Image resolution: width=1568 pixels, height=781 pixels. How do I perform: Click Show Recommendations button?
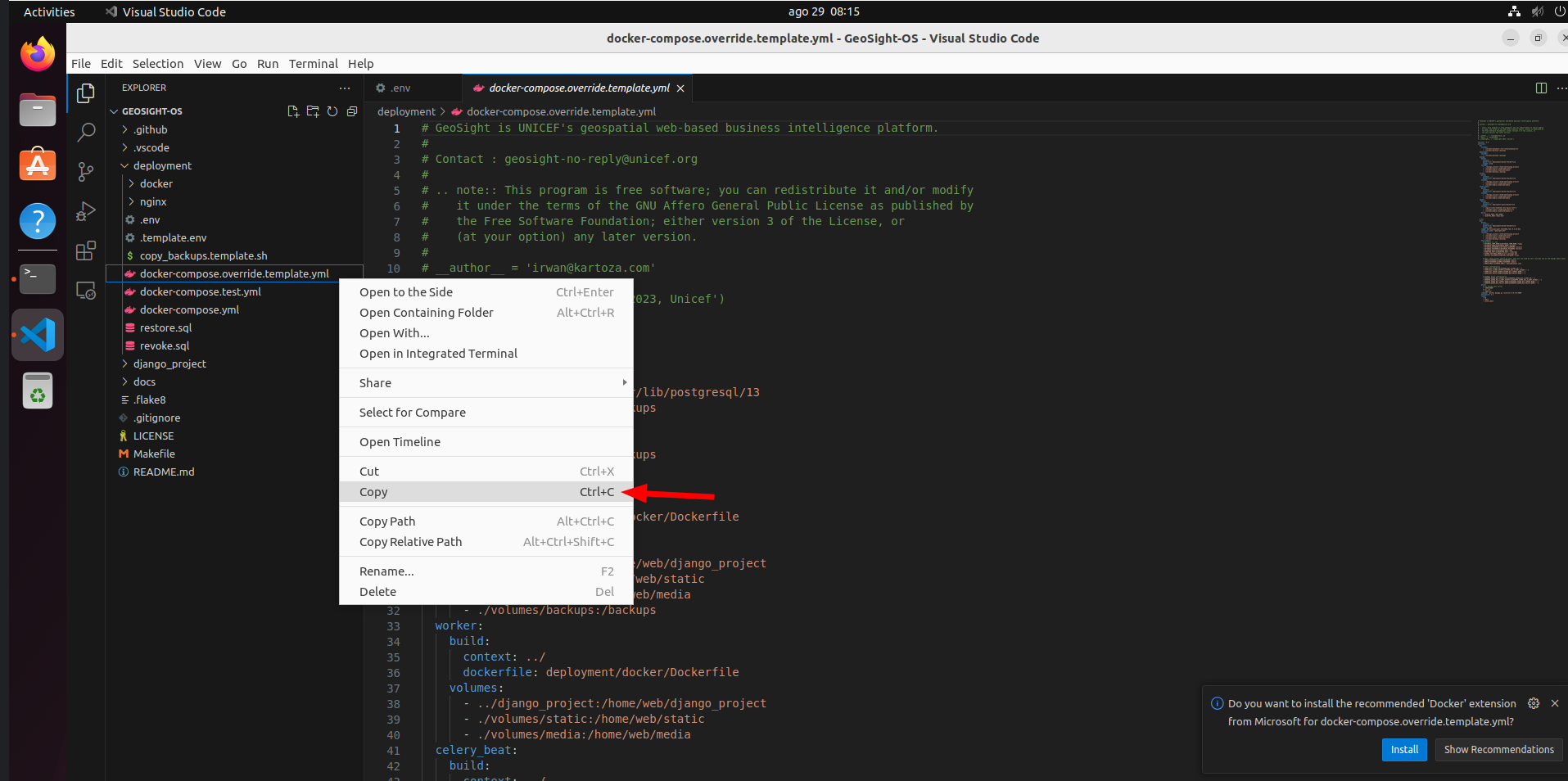[x=1498, y=750]
